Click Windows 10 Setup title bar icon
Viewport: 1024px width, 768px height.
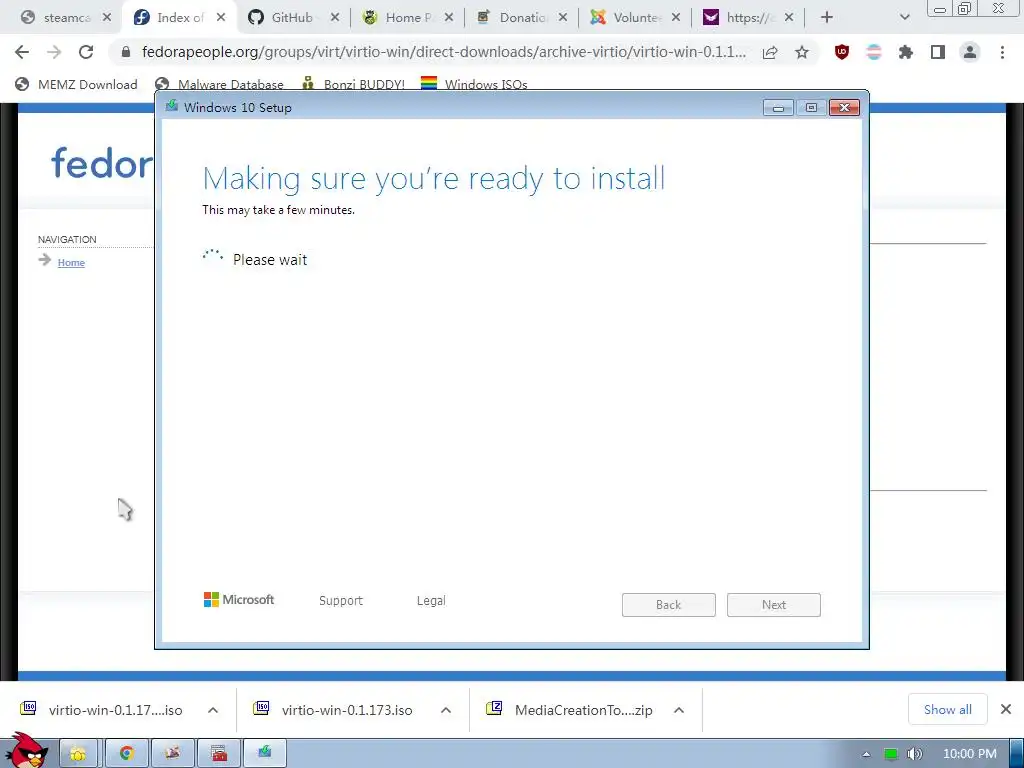(172, 106)
